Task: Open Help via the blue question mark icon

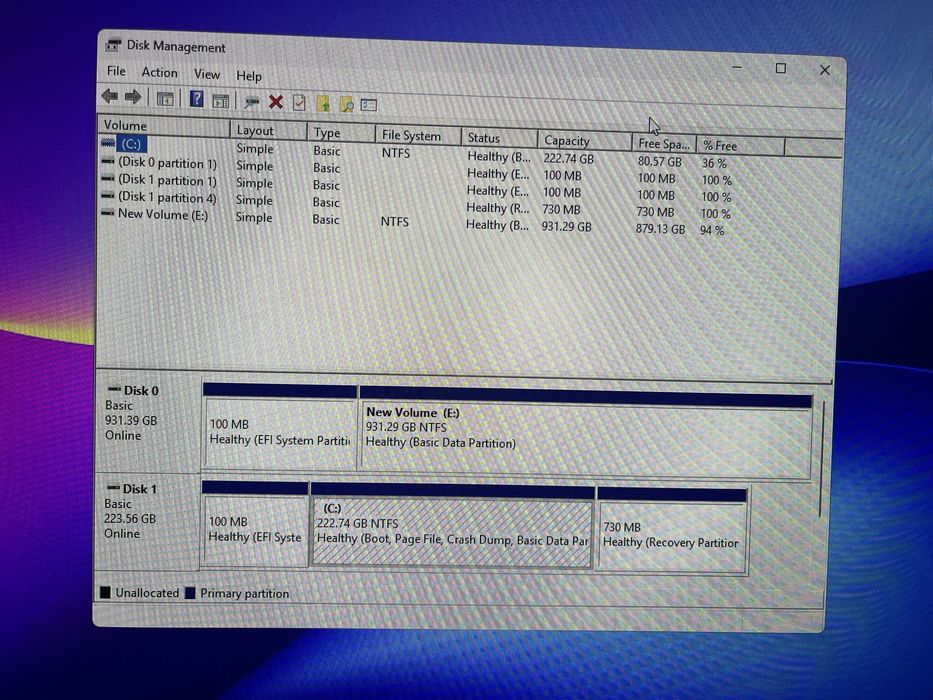Action: (196, 99)
